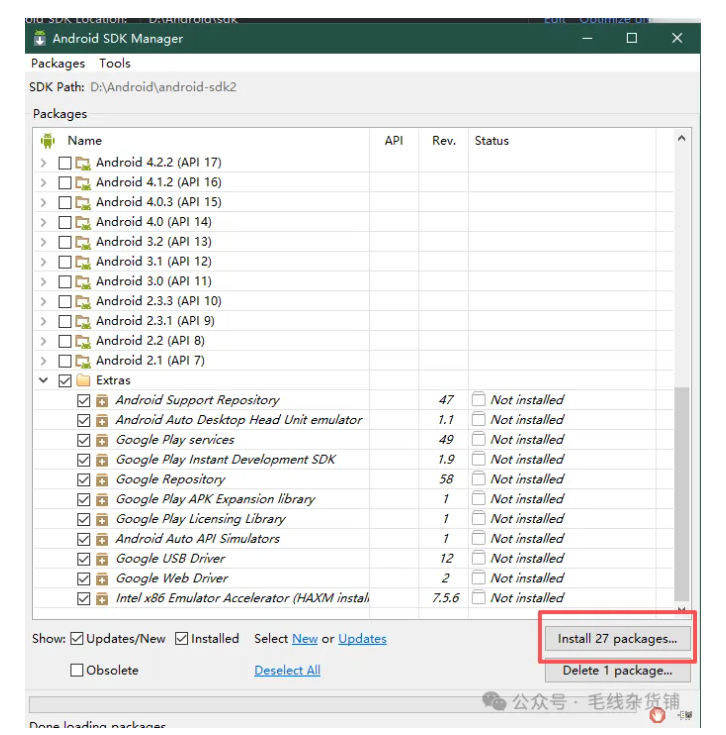Click the Updates selection link

coord(362,639)
